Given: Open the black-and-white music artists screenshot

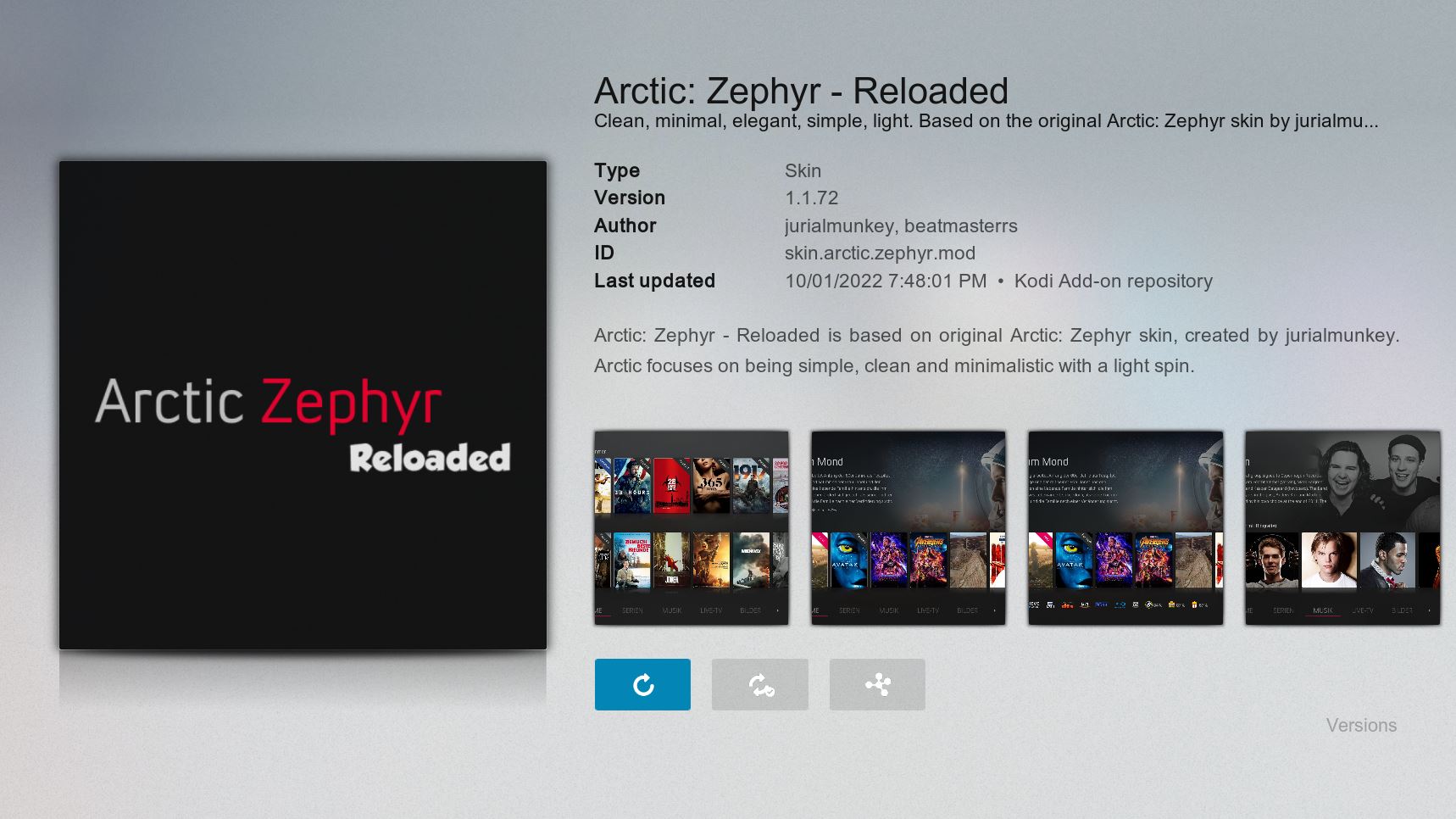Looking at the screenshot, I should (1342, 528).
